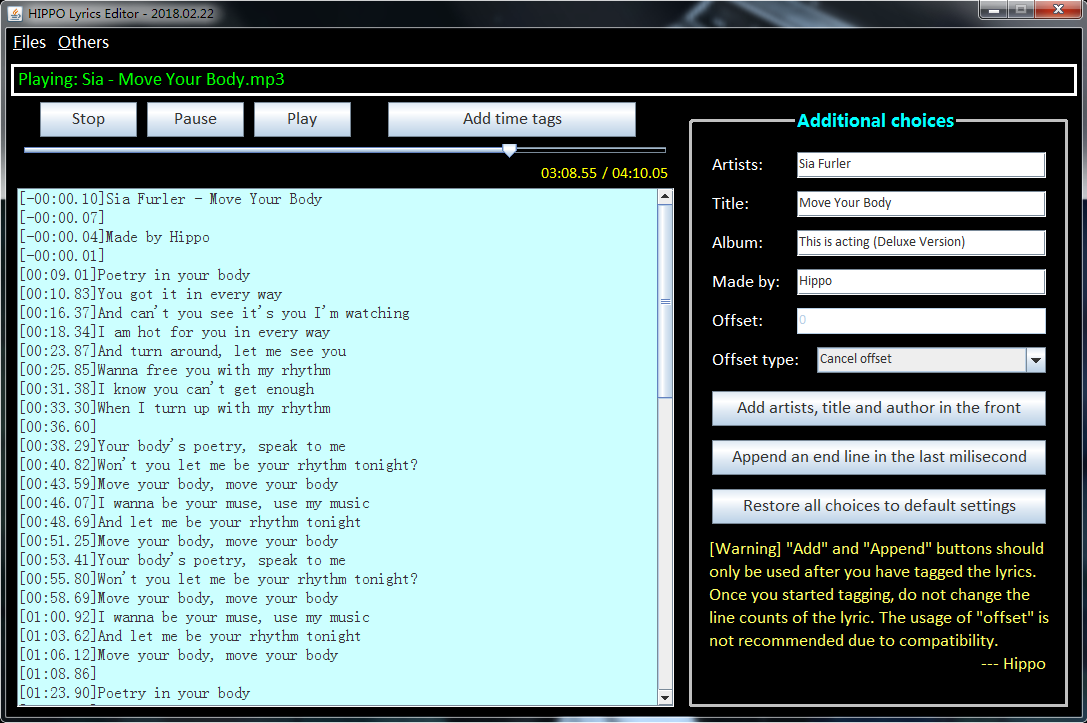Click the line at 00:40.82 "Won't you let me be your rhythm tonight?"

(218, 465)
